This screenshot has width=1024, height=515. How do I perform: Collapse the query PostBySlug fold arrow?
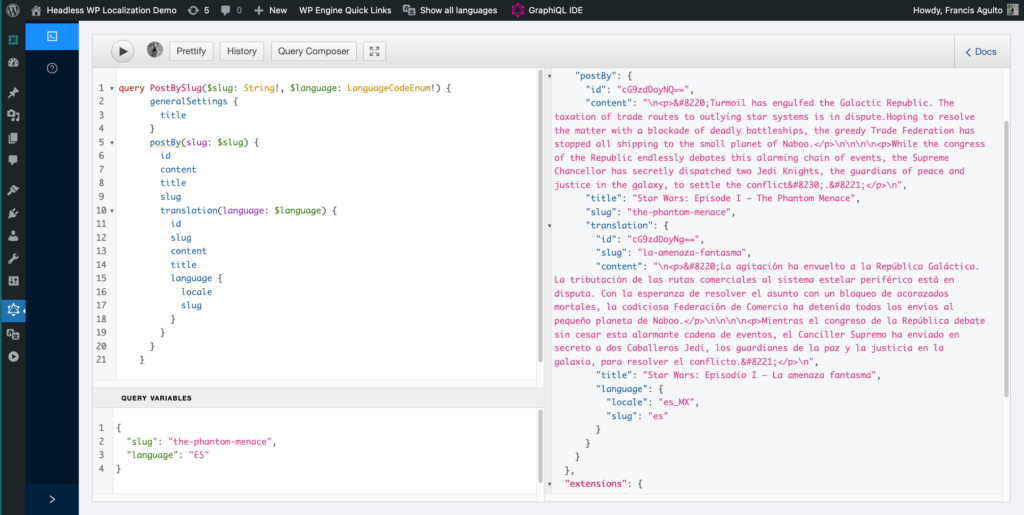click(112, 89)
